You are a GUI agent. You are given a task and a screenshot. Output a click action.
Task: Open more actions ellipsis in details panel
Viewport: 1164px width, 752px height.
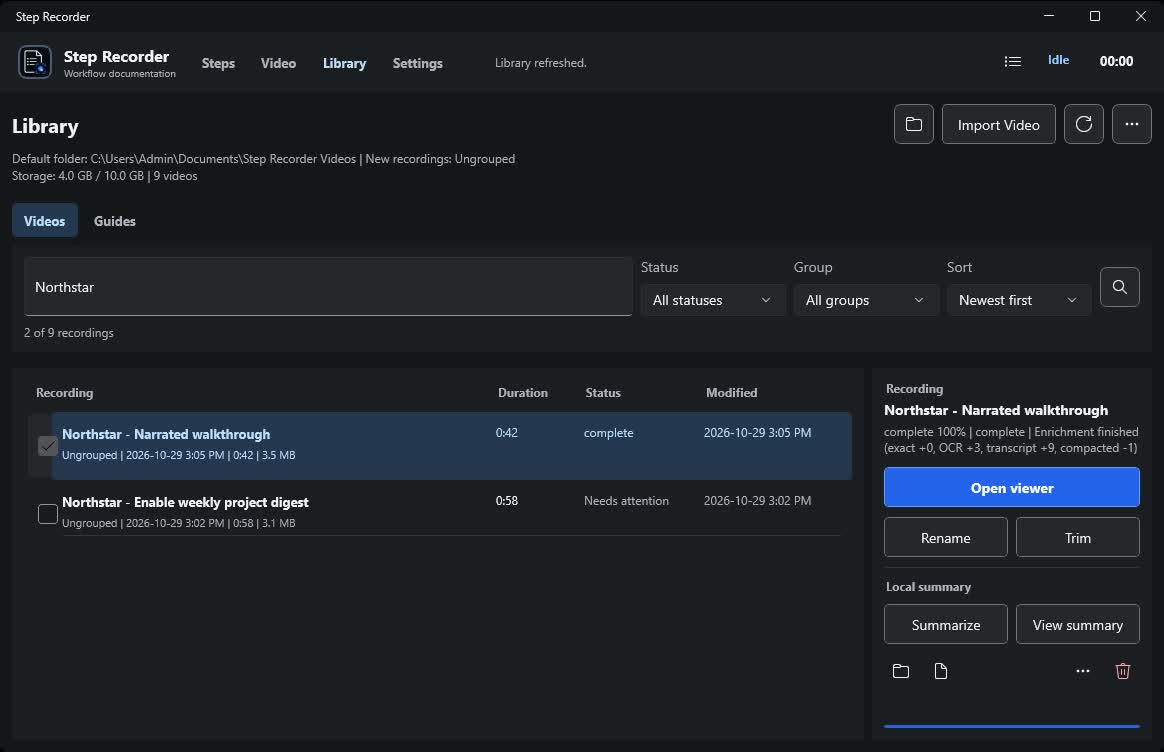click(x=1083, y=671)
